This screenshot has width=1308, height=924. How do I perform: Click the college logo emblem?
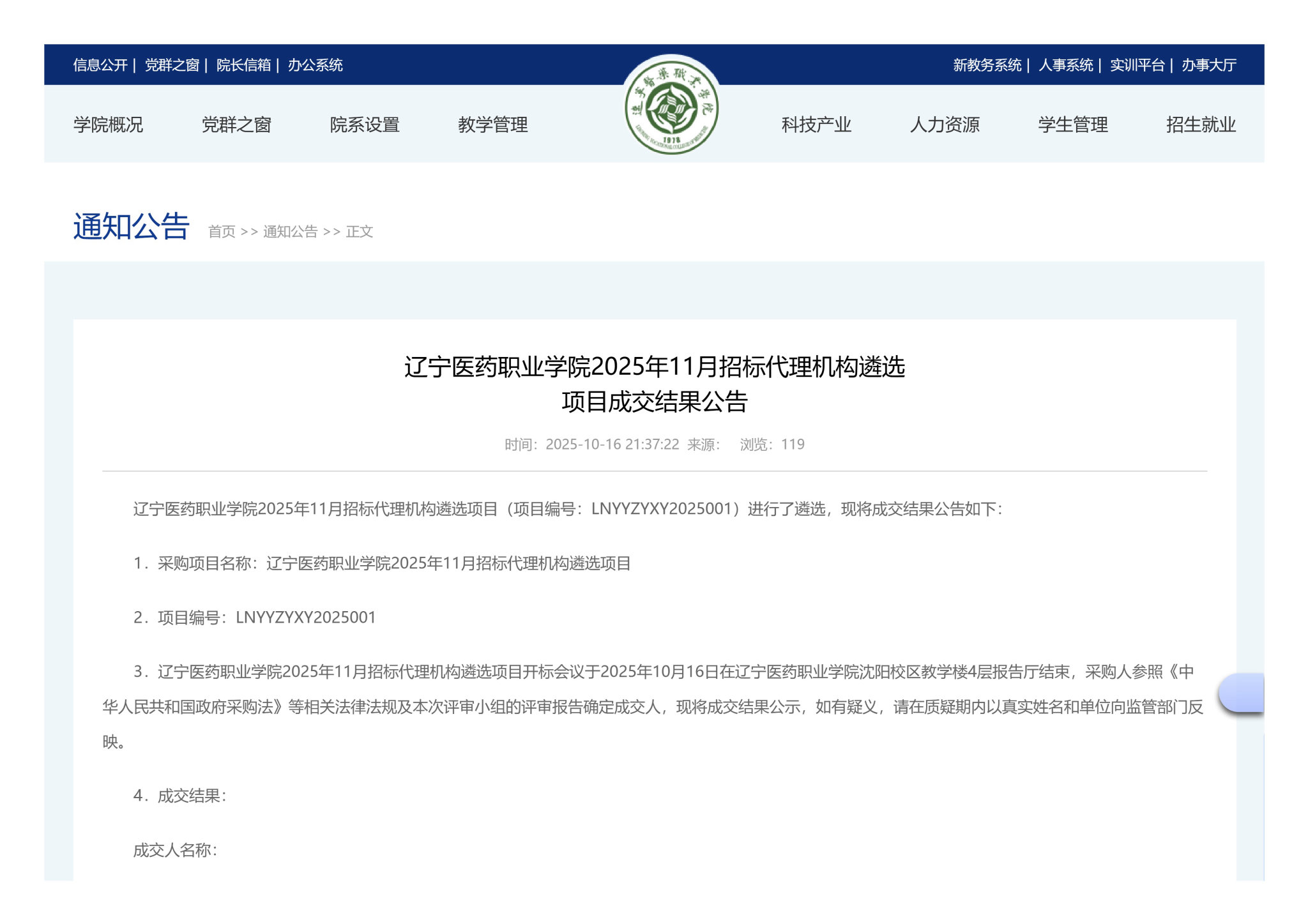pos(671,107)
